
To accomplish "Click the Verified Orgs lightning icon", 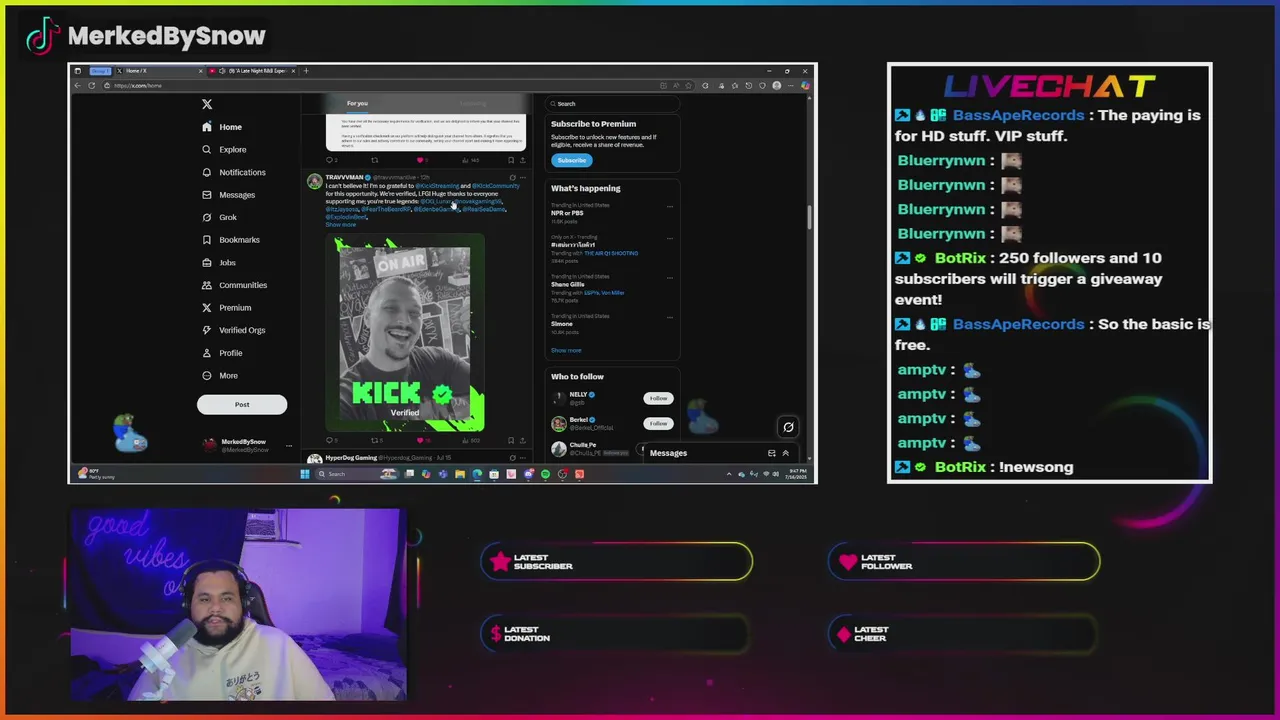I will point(207,330).
